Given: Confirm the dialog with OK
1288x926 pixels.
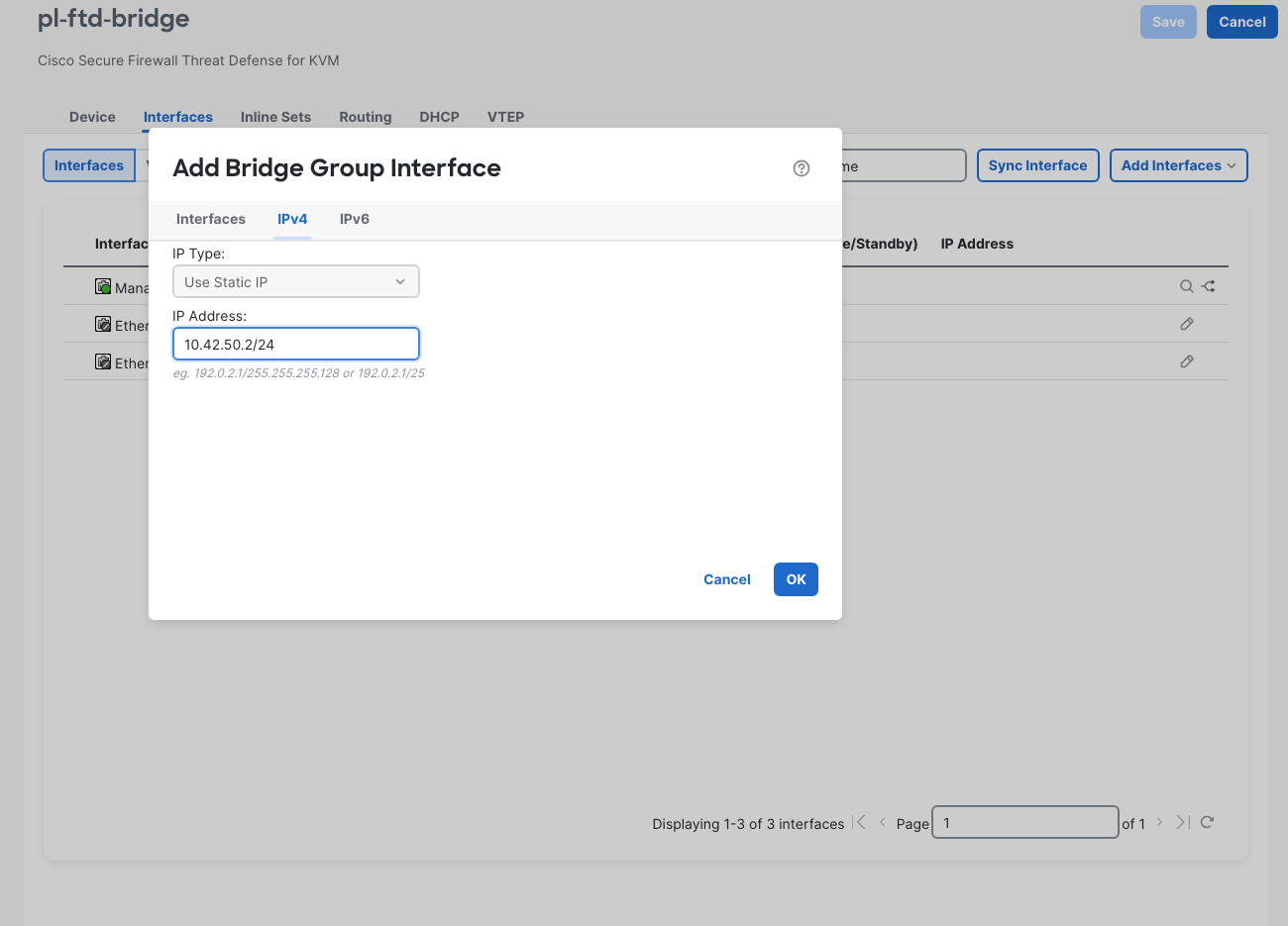Looking at the screenshot, I should [x=796, y=579].
